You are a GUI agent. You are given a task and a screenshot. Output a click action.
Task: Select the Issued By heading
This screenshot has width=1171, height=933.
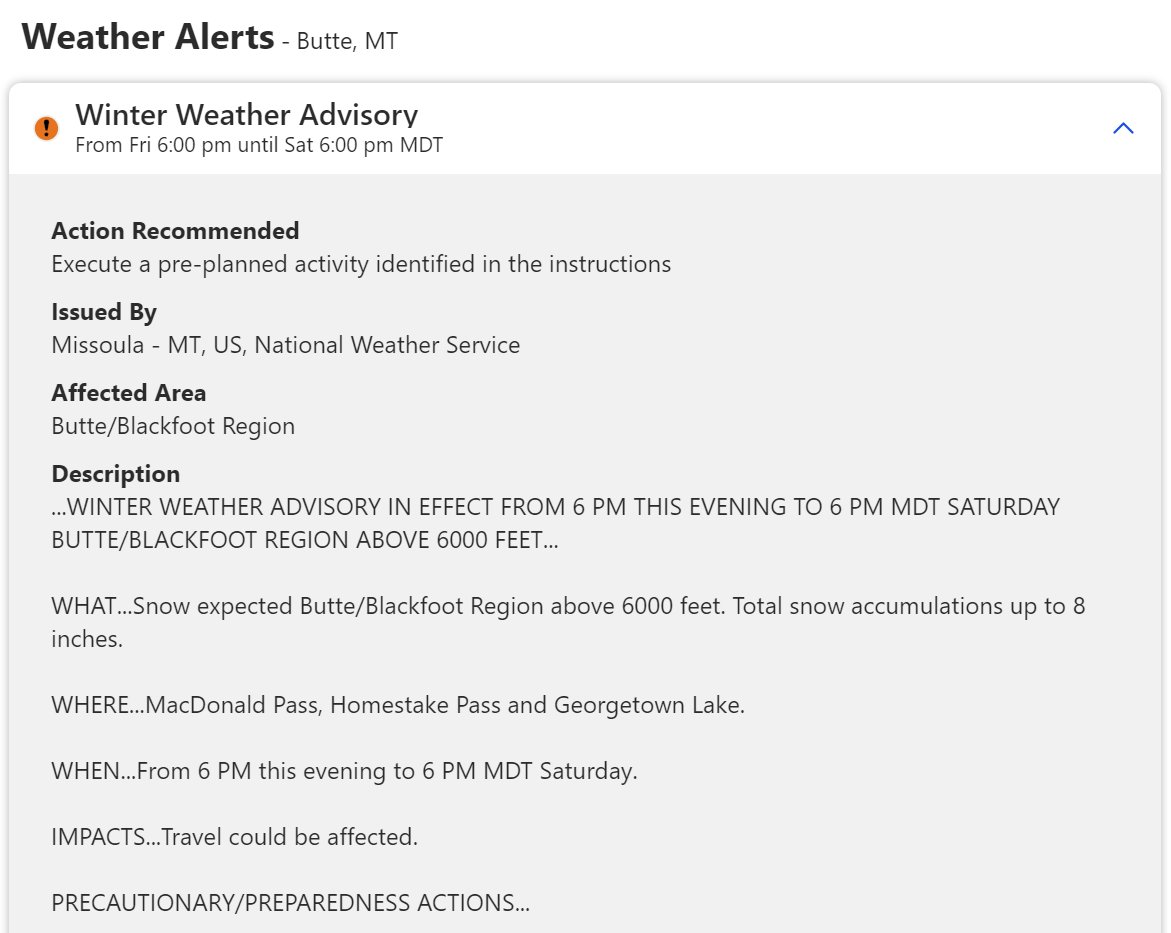click(104, 312)
